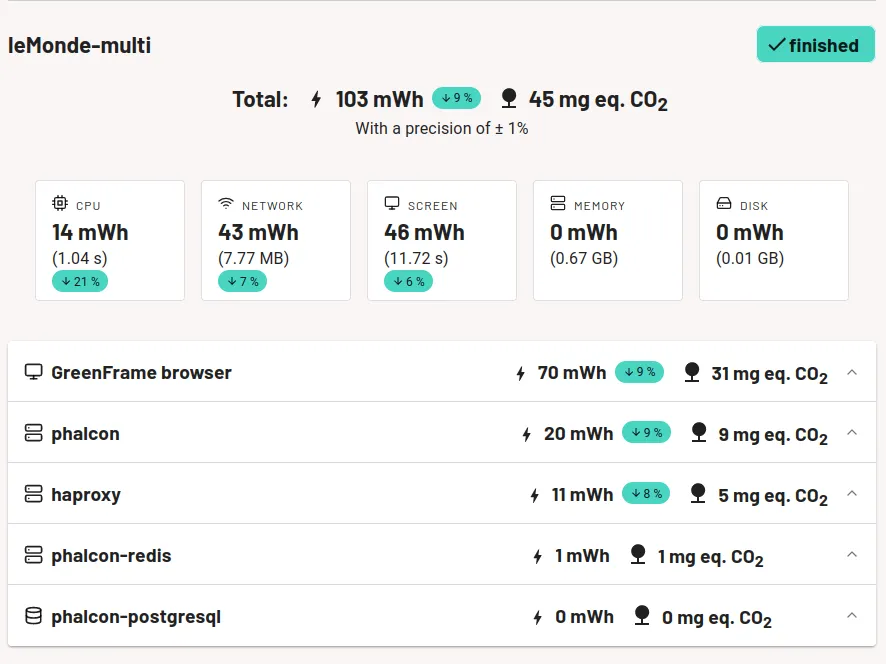Collapse the GreenFrame browser row
The height and width of the screenshot is (664, 886).
(x=852, y=372)
